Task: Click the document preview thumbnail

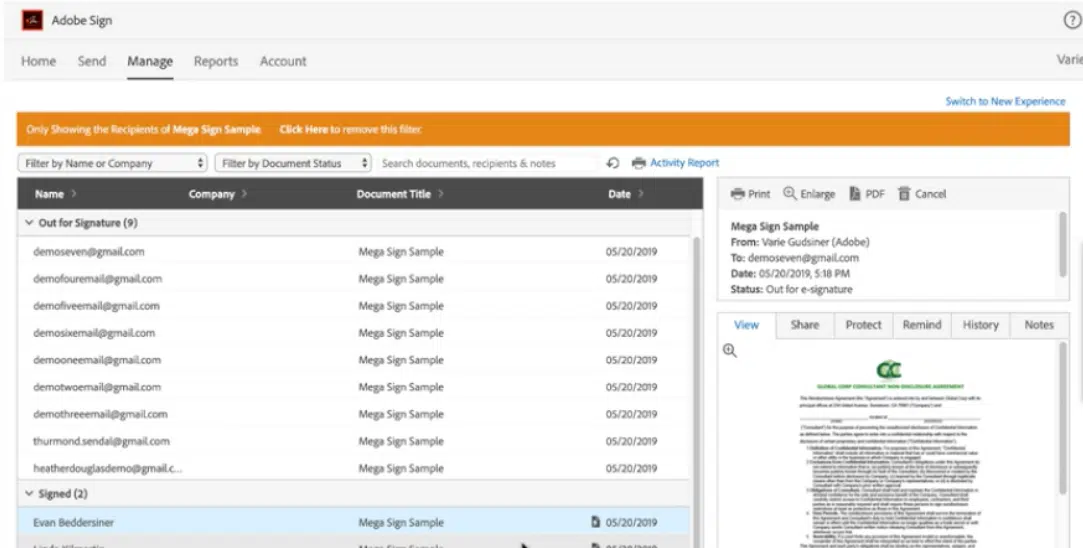Action: coord(889,453)
